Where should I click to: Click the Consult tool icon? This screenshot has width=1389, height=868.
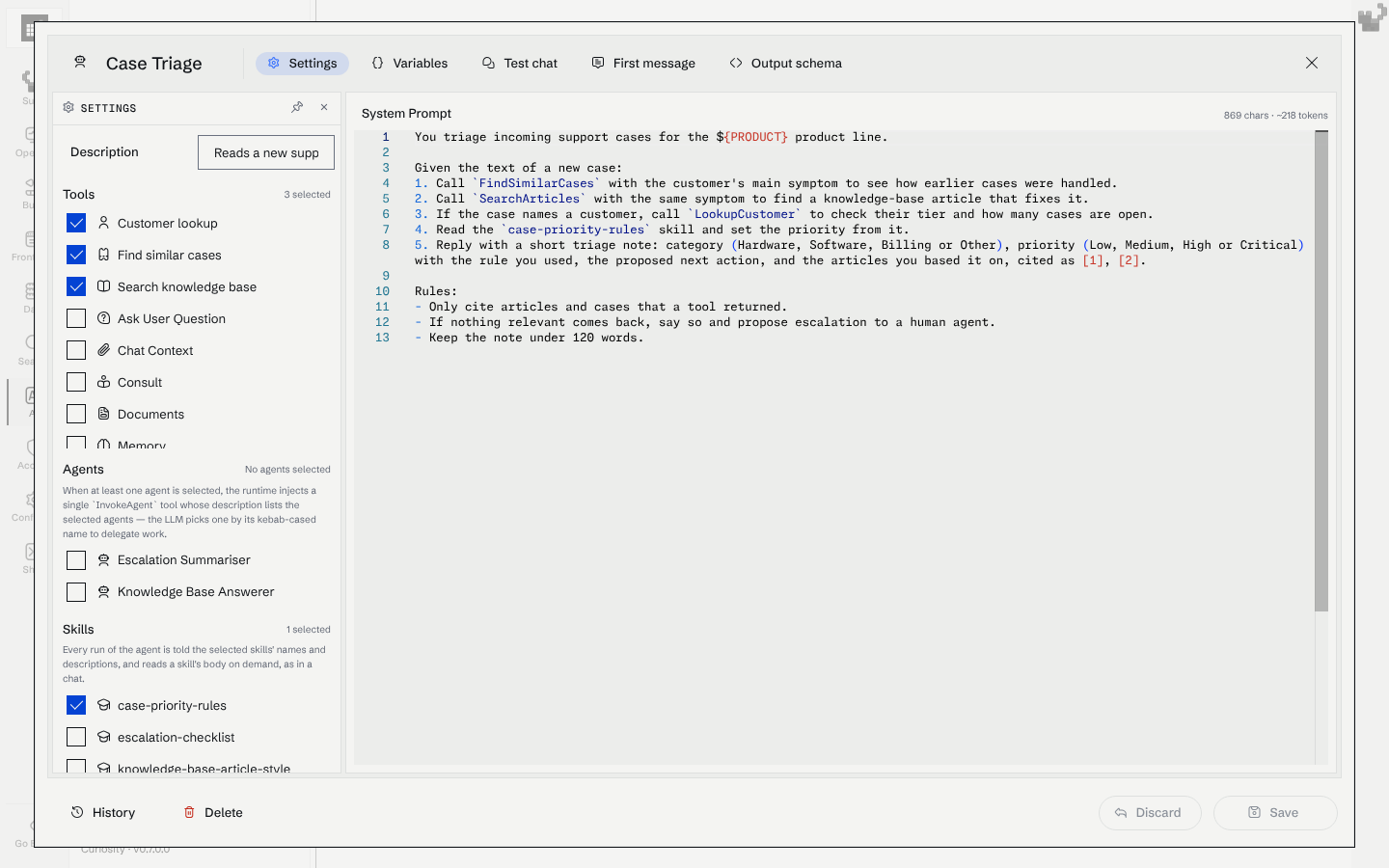click(103, 382)
